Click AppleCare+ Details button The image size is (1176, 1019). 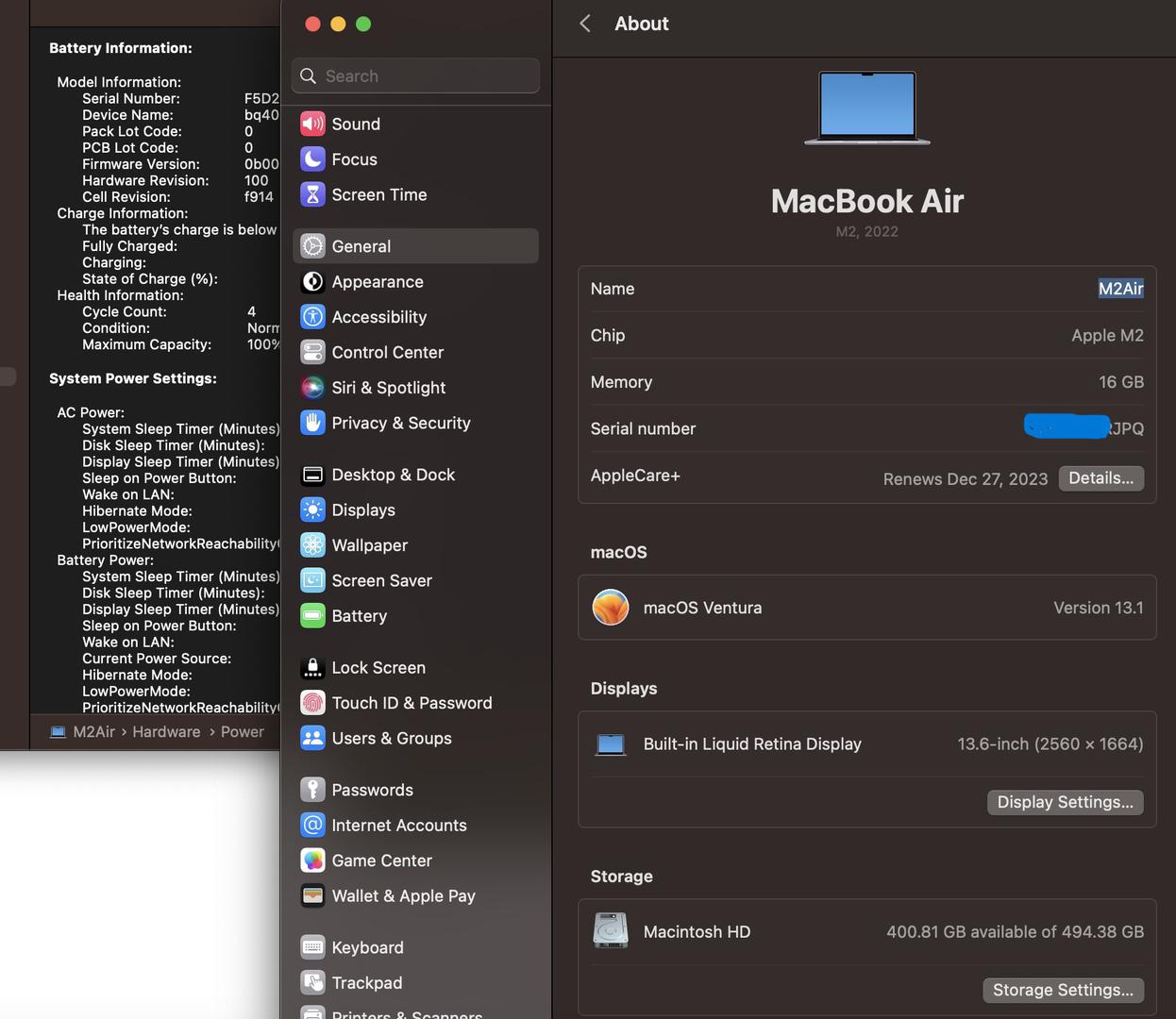pyautogui.click(x=1100, y=478)
